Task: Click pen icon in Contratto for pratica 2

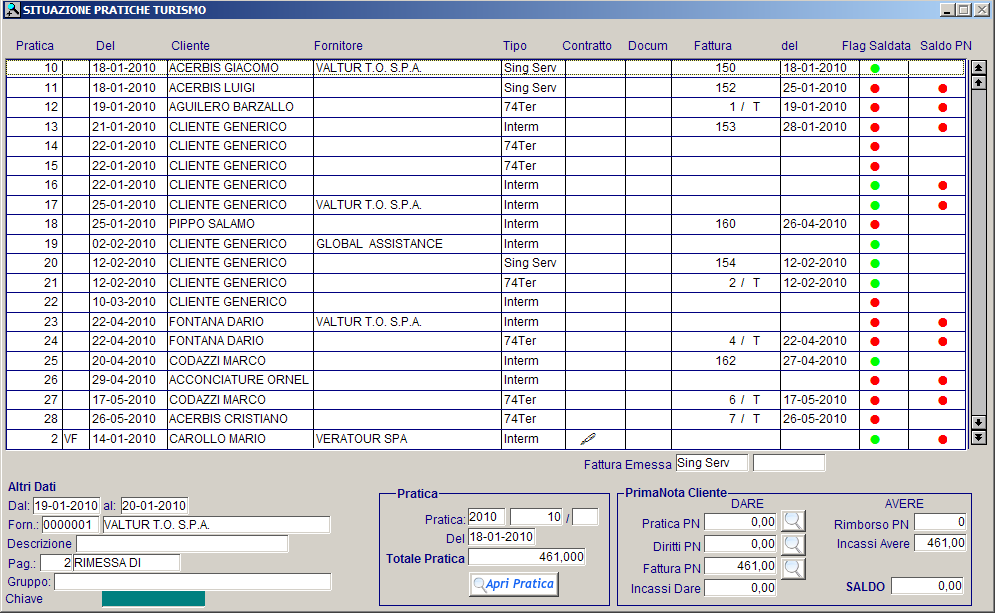Action: (588, 438)
